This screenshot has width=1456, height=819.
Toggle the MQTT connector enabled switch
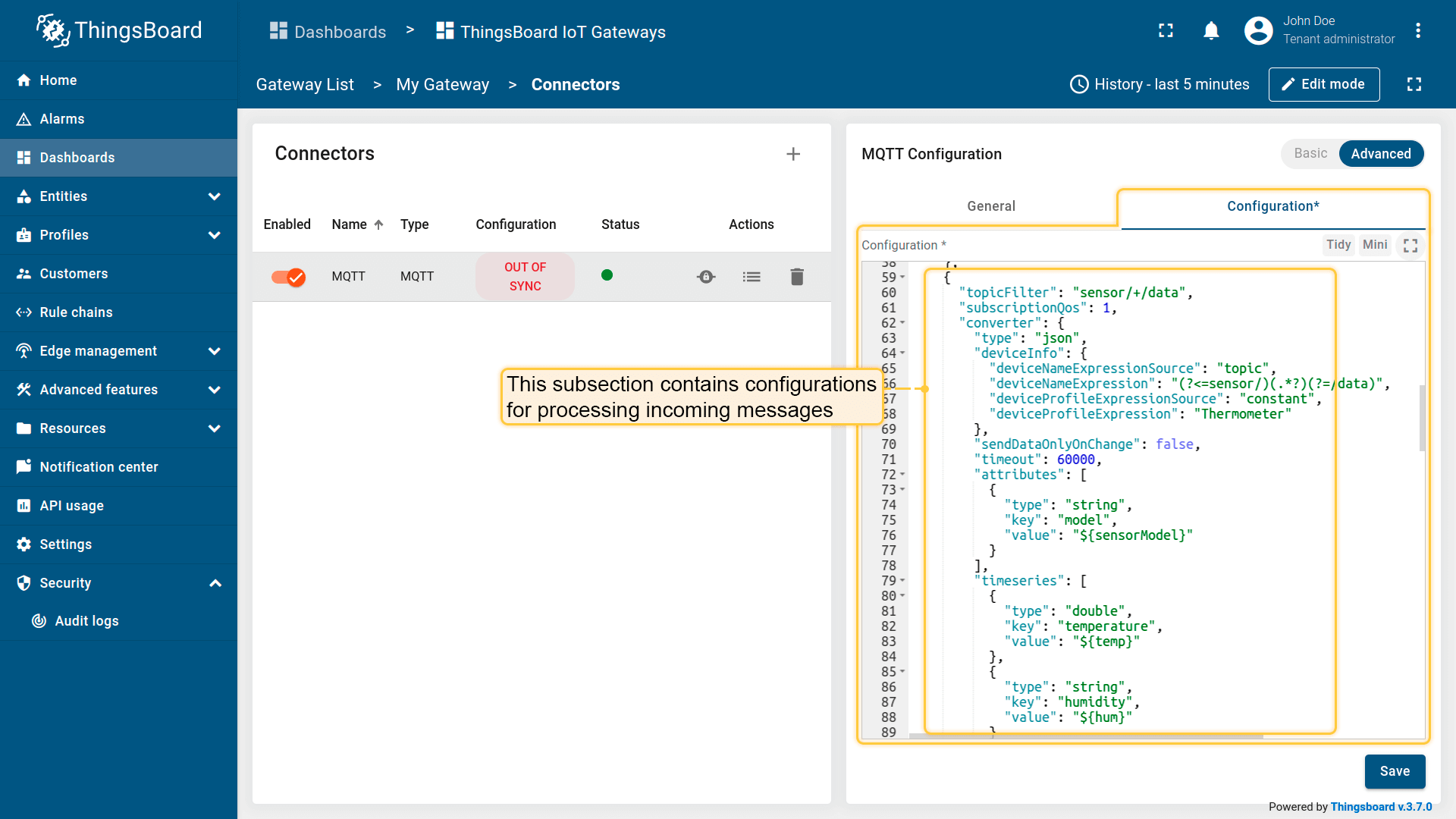tap(289, 277)
